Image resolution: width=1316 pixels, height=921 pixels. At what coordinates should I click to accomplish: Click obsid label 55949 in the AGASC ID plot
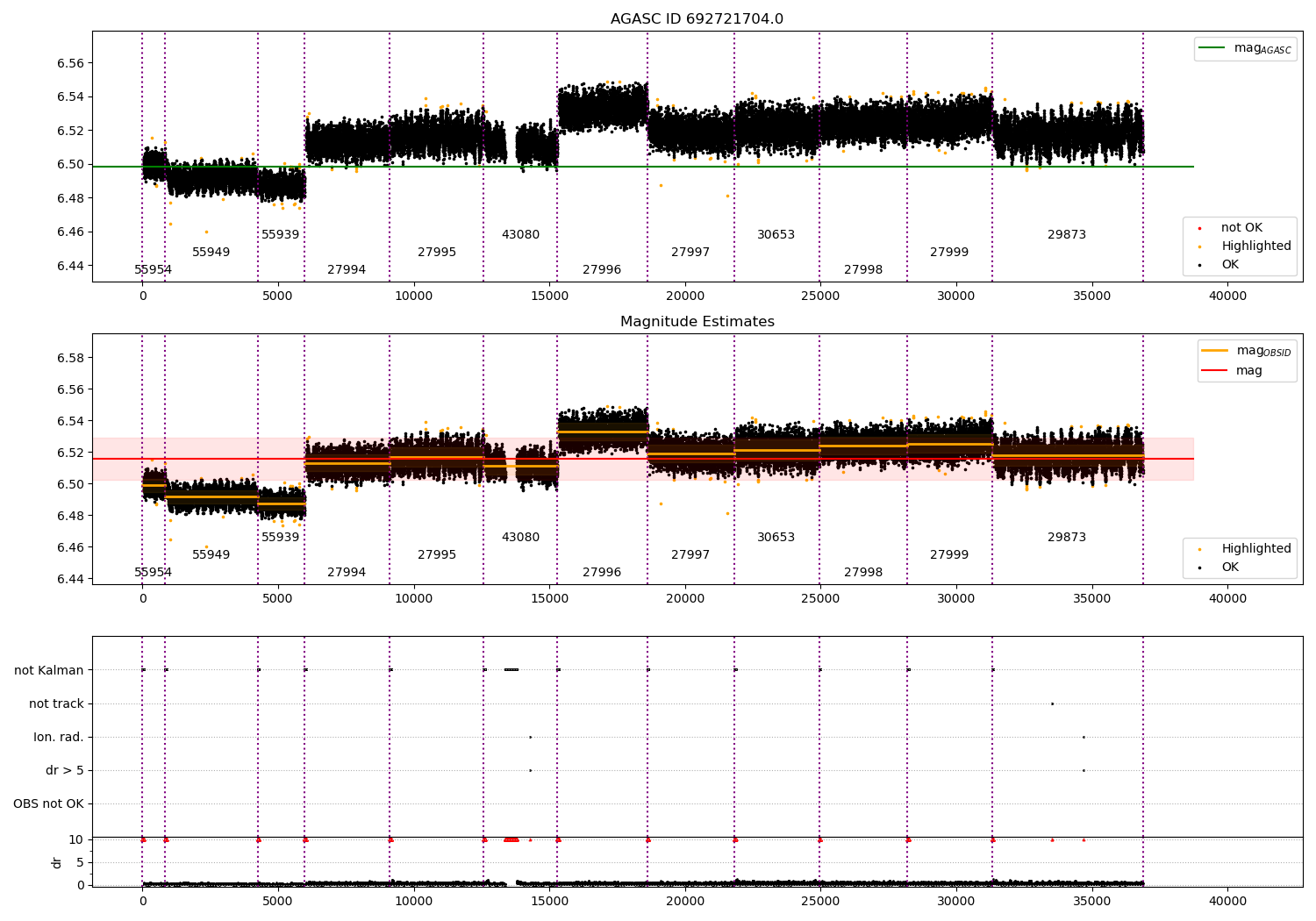[211, 252]
